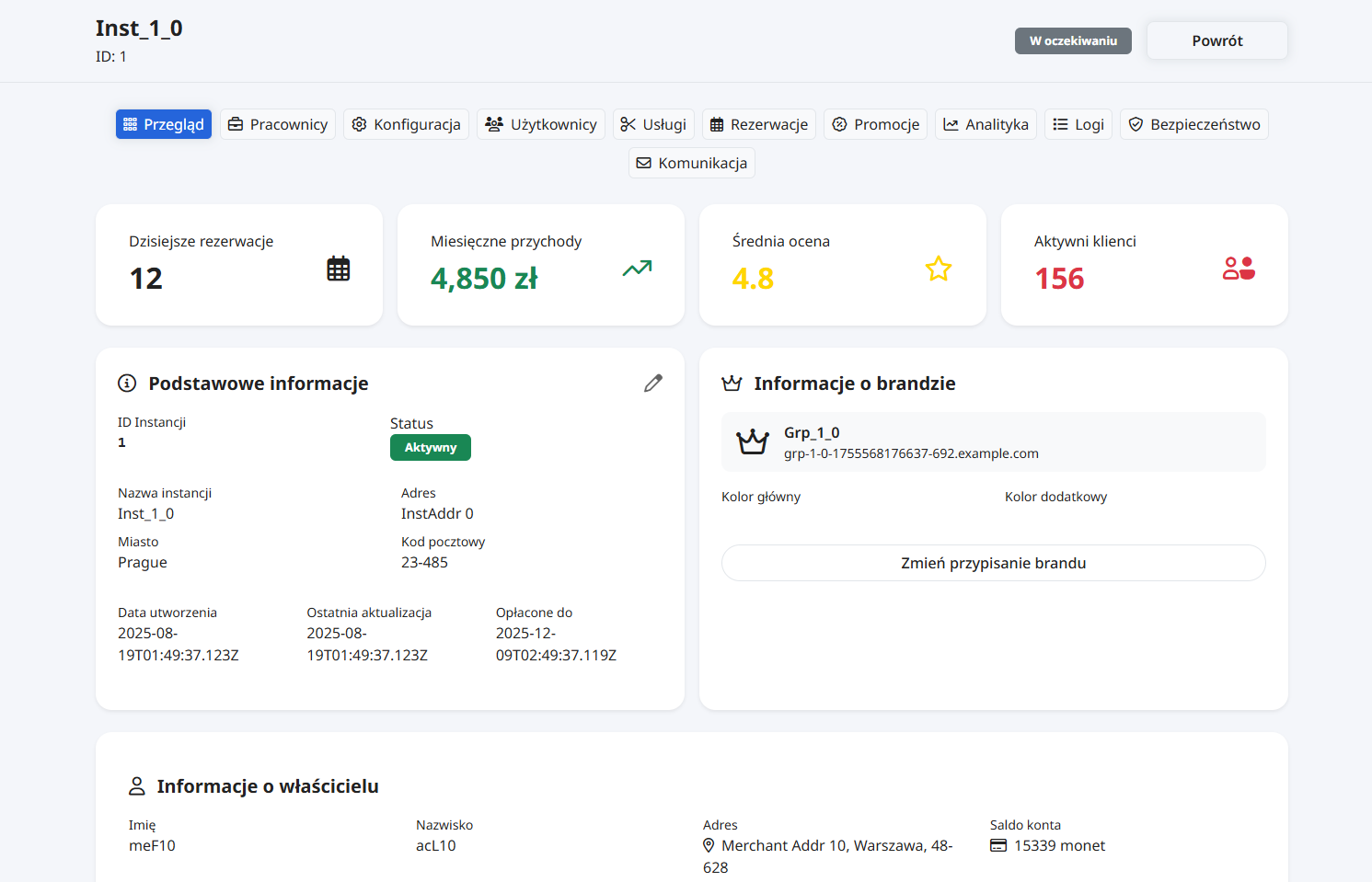This screenshot has height=882, width=1372.
Task: Click the W oczekiwaniu status badge
Action: coord(1073,40)
